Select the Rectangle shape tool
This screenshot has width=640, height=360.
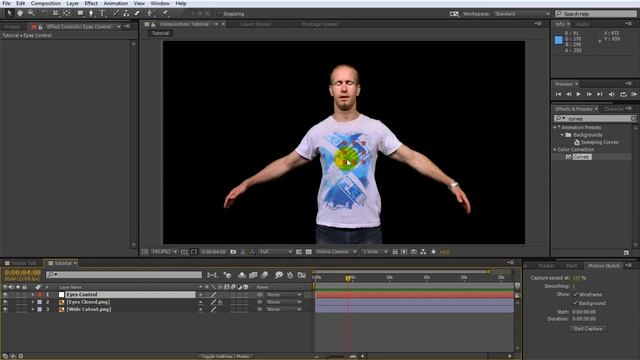click(x=80, y=13)
